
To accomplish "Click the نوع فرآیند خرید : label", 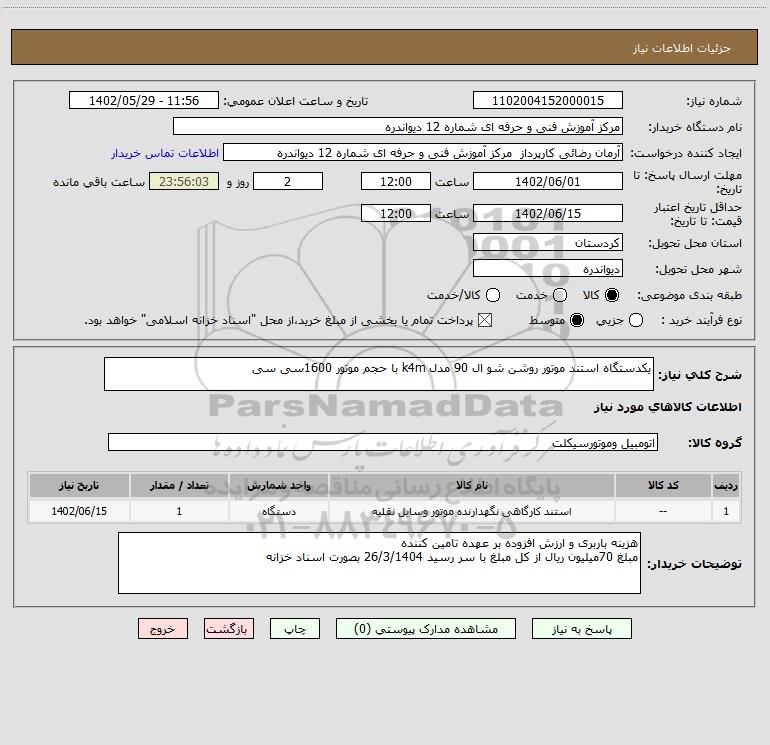I will 701,321.
